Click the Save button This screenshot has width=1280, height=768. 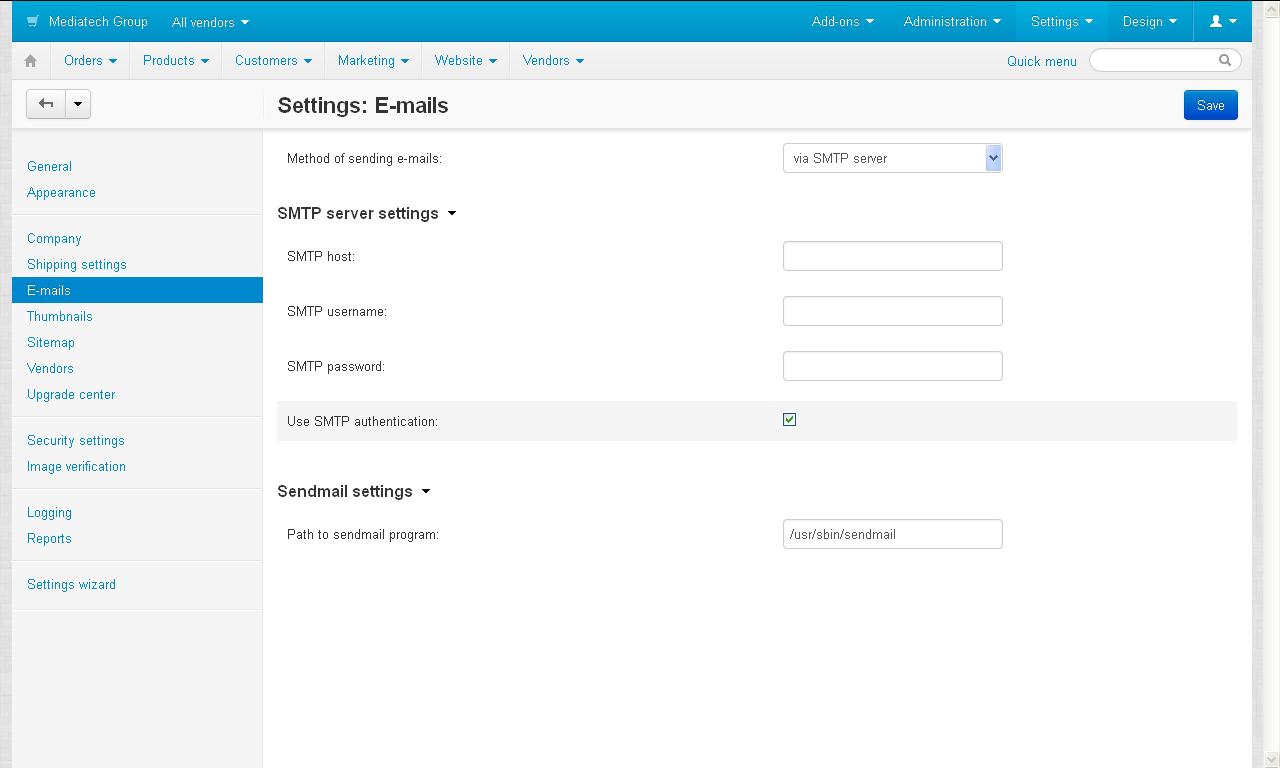(x=1210, y=105)
